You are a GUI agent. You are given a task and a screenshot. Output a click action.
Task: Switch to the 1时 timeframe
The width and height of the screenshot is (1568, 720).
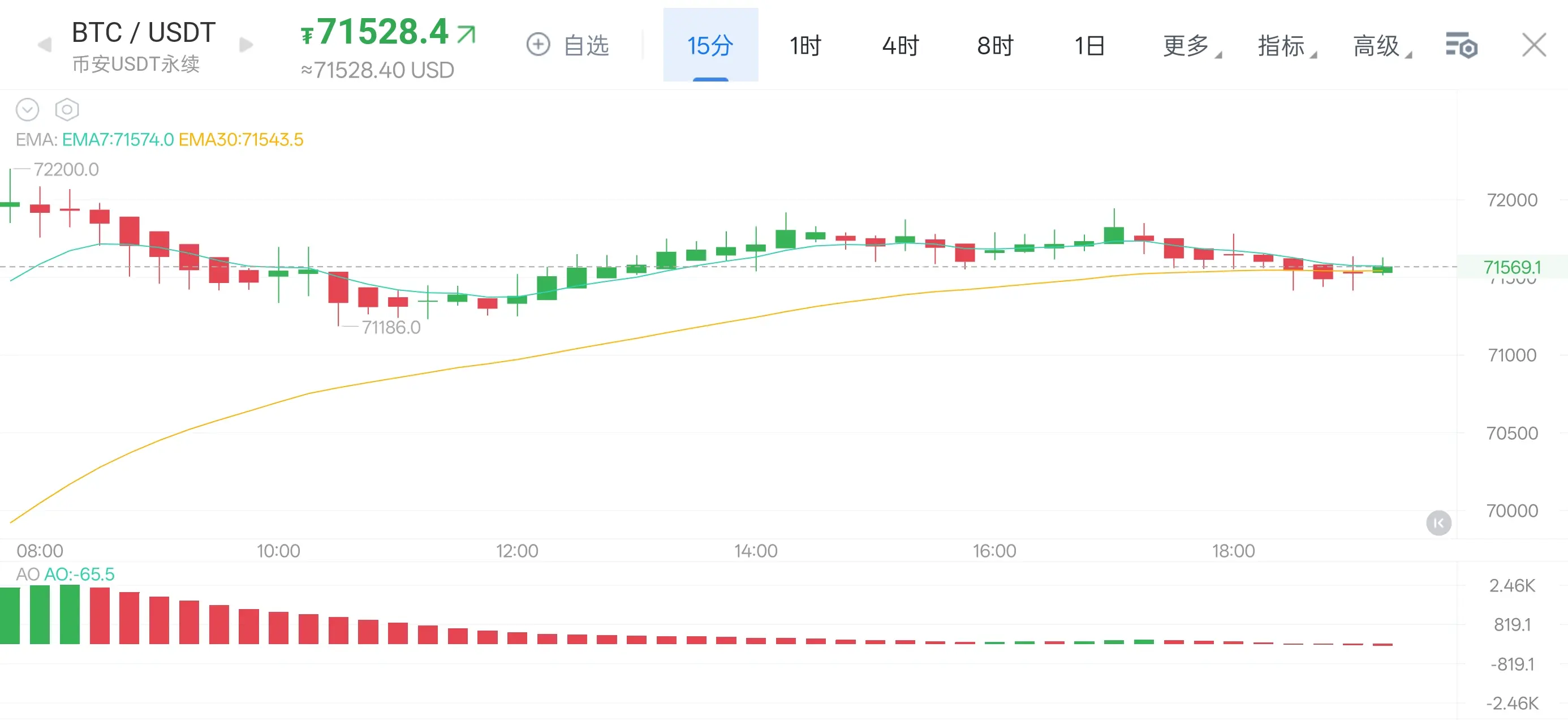(805, 46)
